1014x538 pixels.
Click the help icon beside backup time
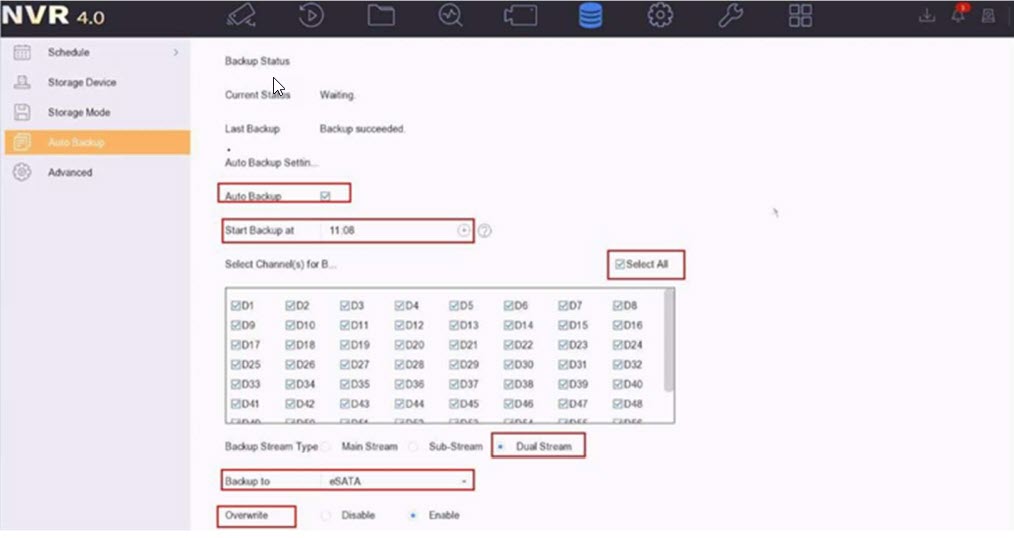(485, 231)
